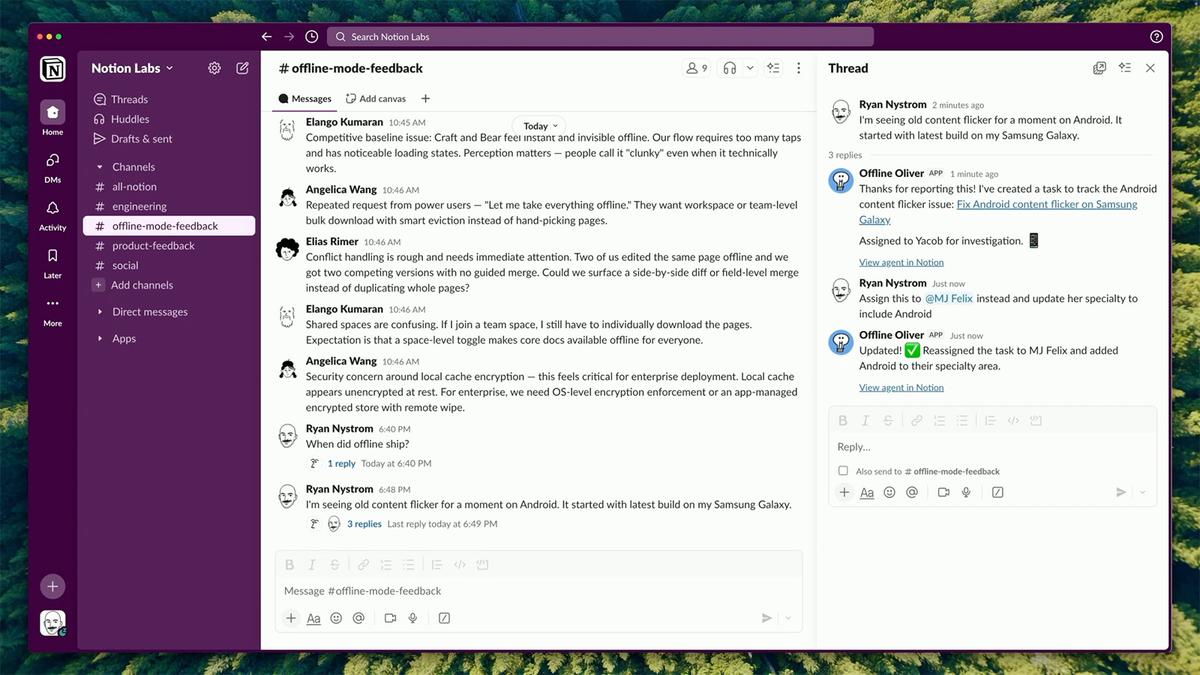The width and height of the screenshot is (1200, 675).
Task: Open first View agent in Notion link
Action: (x=901, y=263)
